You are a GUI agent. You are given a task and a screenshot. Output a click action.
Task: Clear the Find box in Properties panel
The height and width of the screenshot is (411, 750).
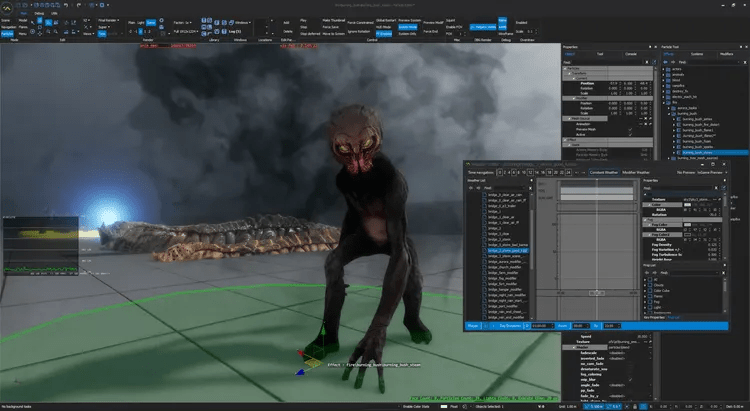pos(647,62)
